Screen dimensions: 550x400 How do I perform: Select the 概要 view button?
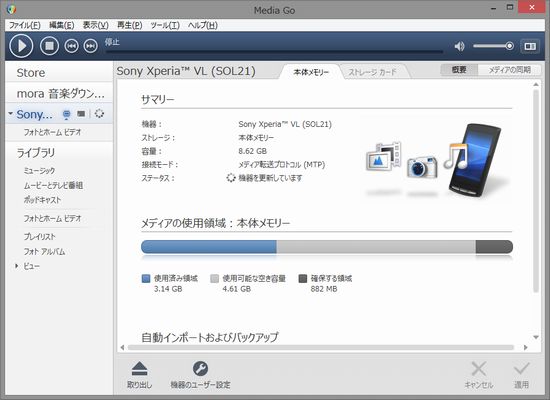point(459,69)
